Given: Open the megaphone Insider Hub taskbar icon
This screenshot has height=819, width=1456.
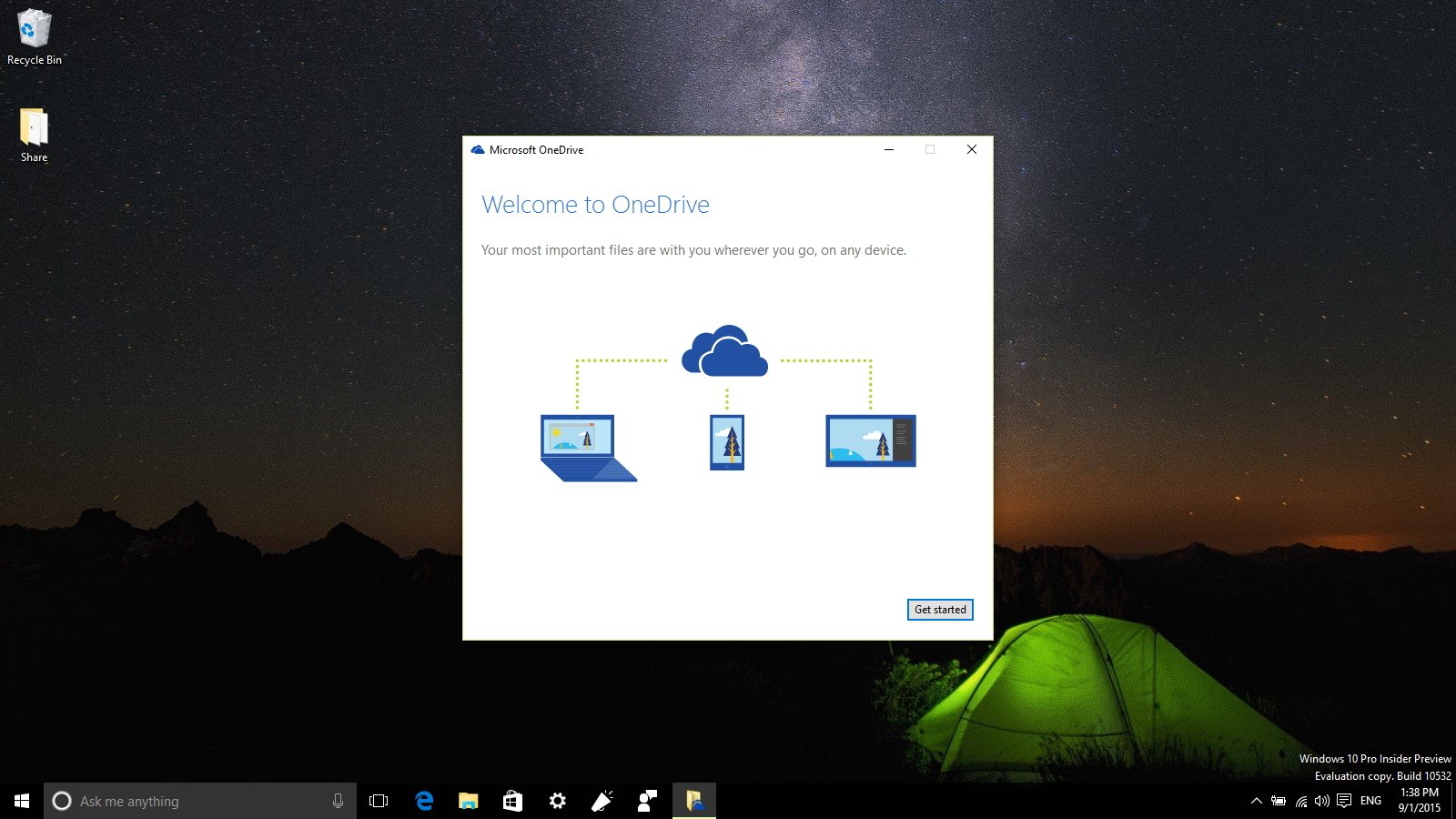Looking at the screenshot, I should [x=602, y=801].
